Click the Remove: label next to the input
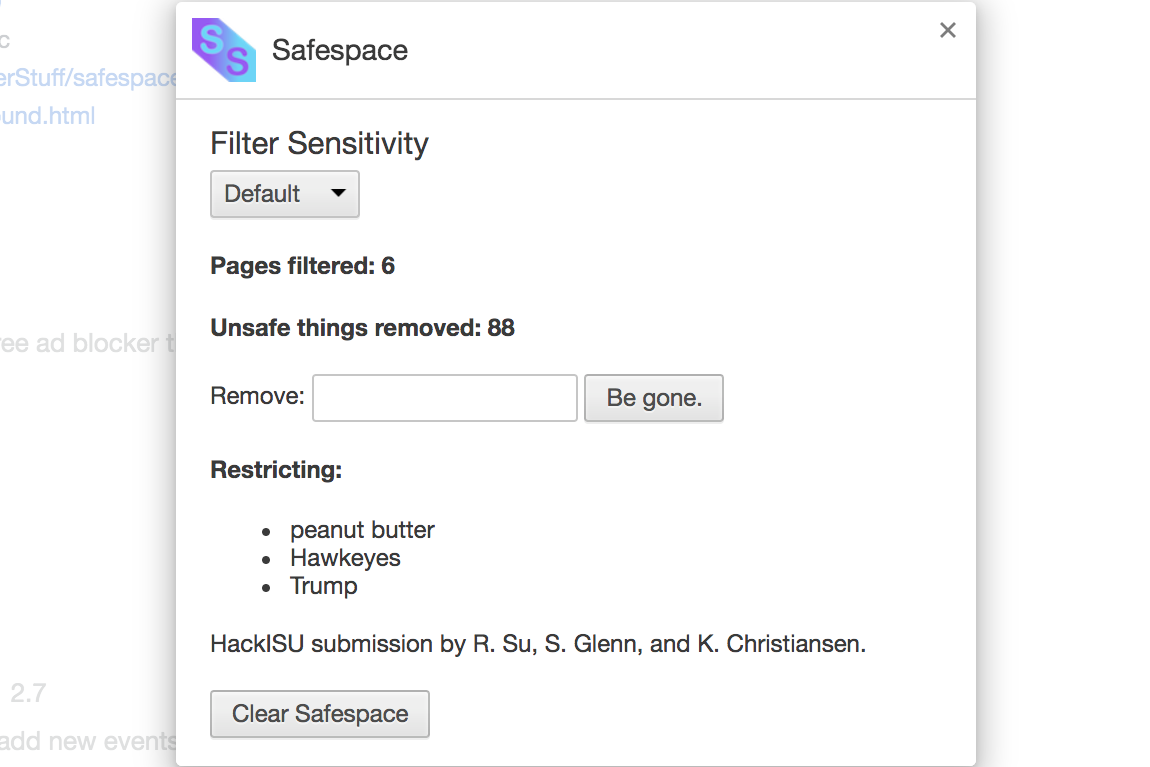This screenshot has height=767, width=1150. pos(257,396)
